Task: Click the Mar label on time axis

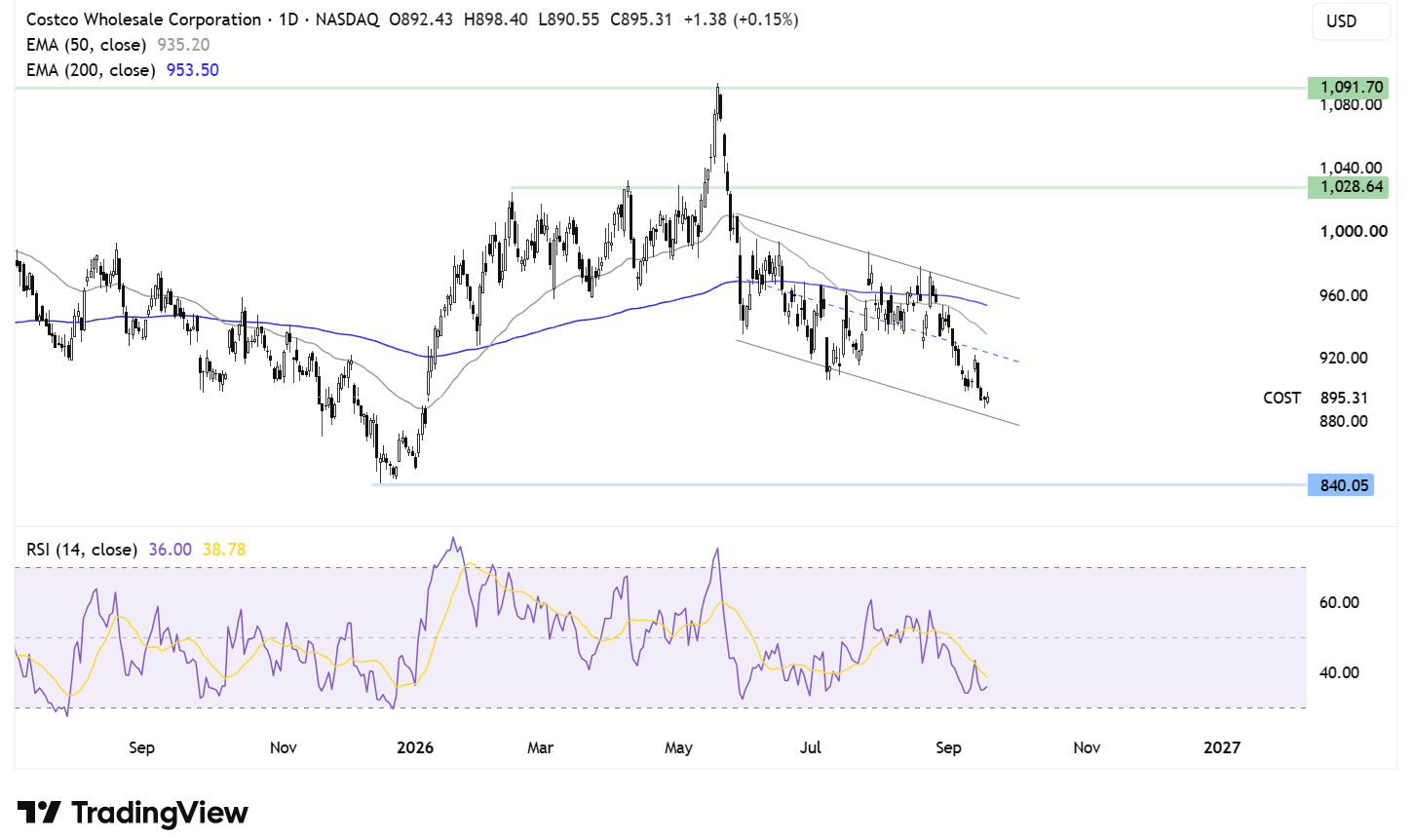Action: tap(540, 747)
